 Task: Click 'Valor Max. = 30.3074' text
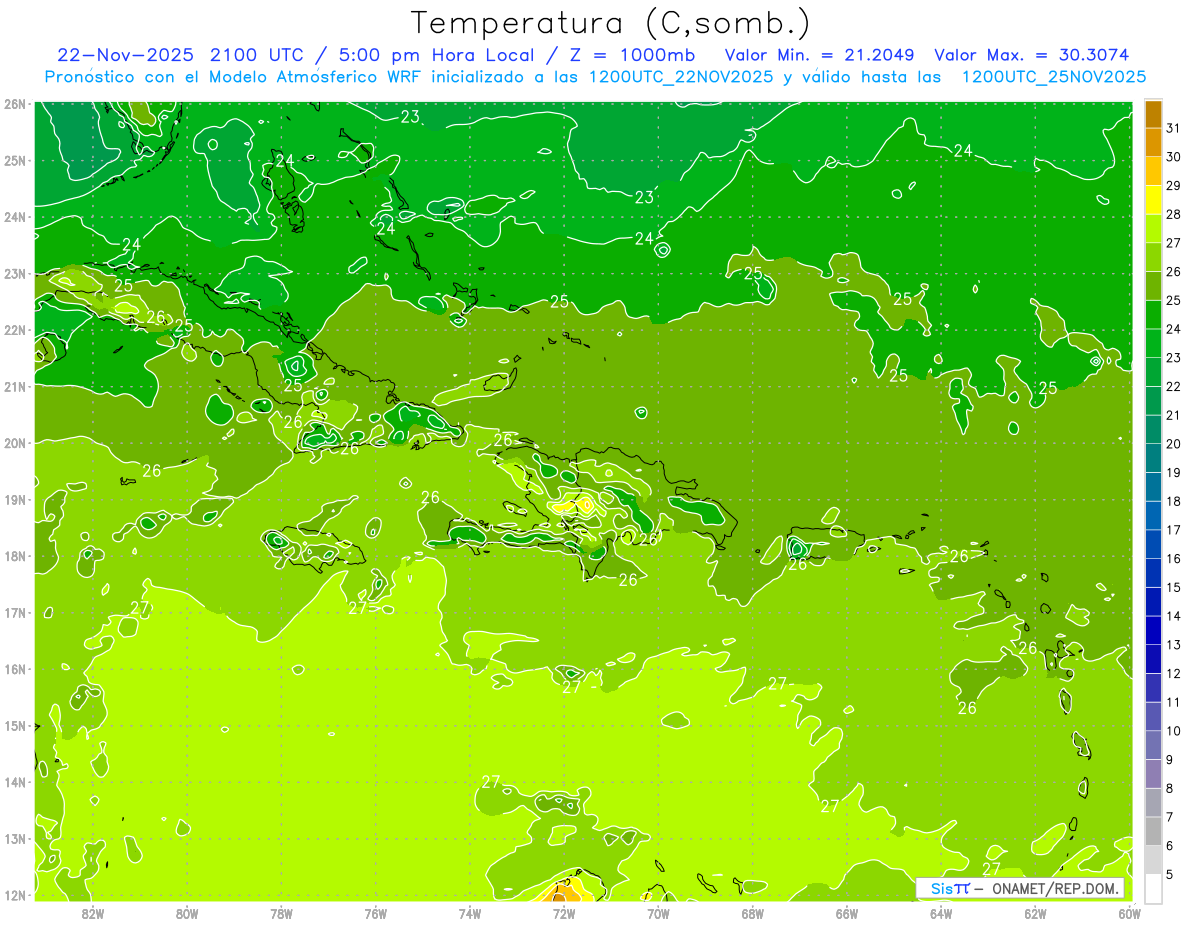coord(1032,54)
